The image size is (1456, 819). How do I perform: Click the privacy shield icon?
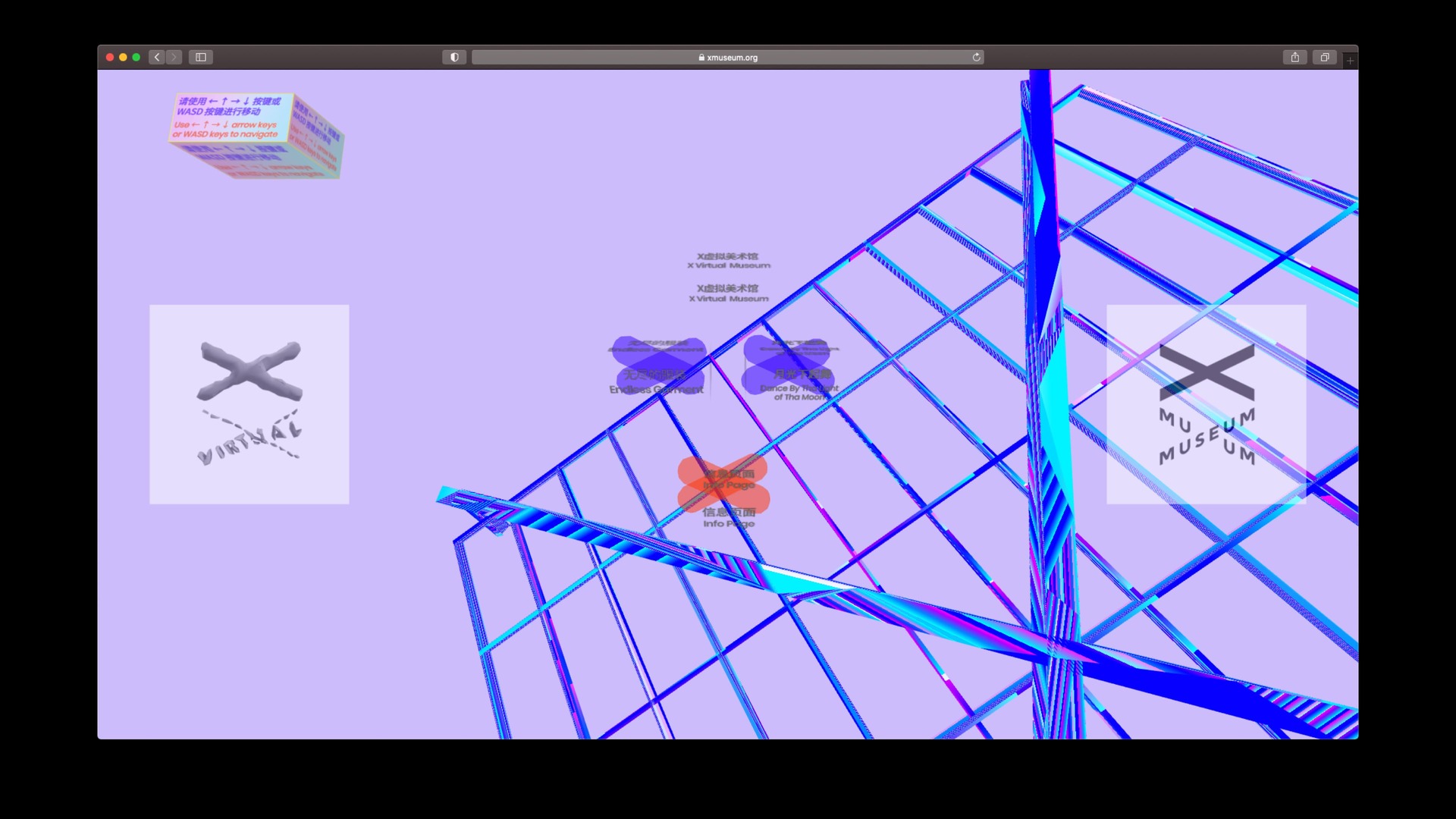pyautogui.click(x=453, y=57)
